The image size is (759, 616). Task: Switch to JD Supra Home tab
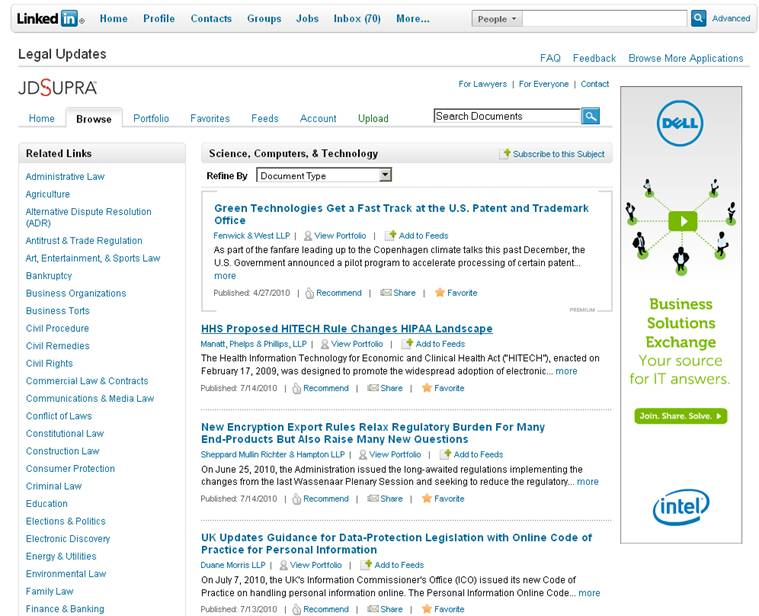42,118
